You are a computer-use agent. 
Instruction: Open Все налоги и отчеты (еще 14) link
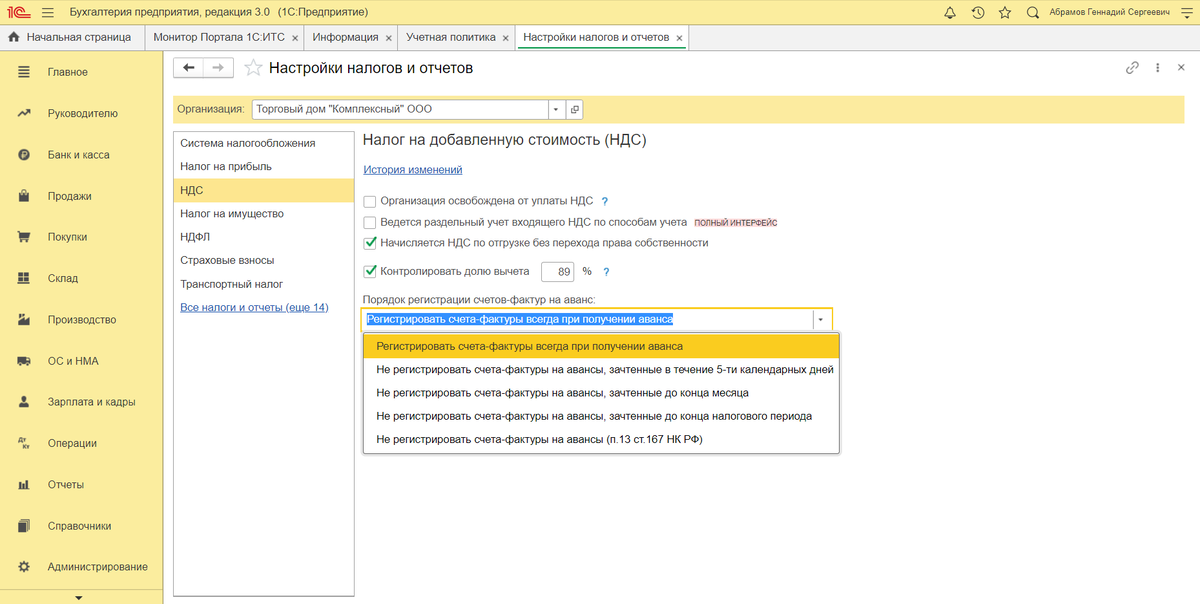point(254,307)
